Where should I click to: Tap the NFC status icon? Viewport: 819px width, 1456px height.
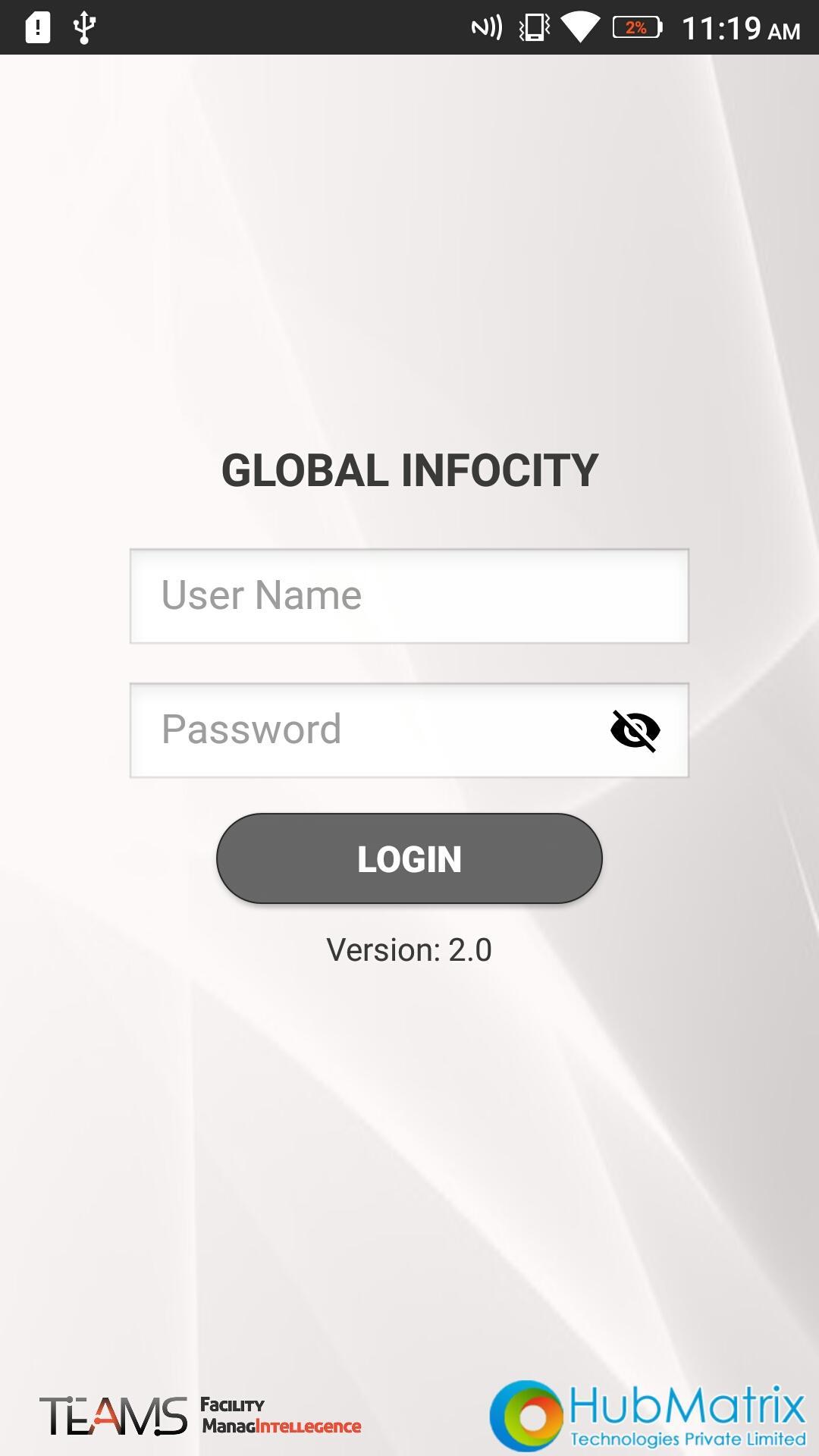tap(487, 28)
